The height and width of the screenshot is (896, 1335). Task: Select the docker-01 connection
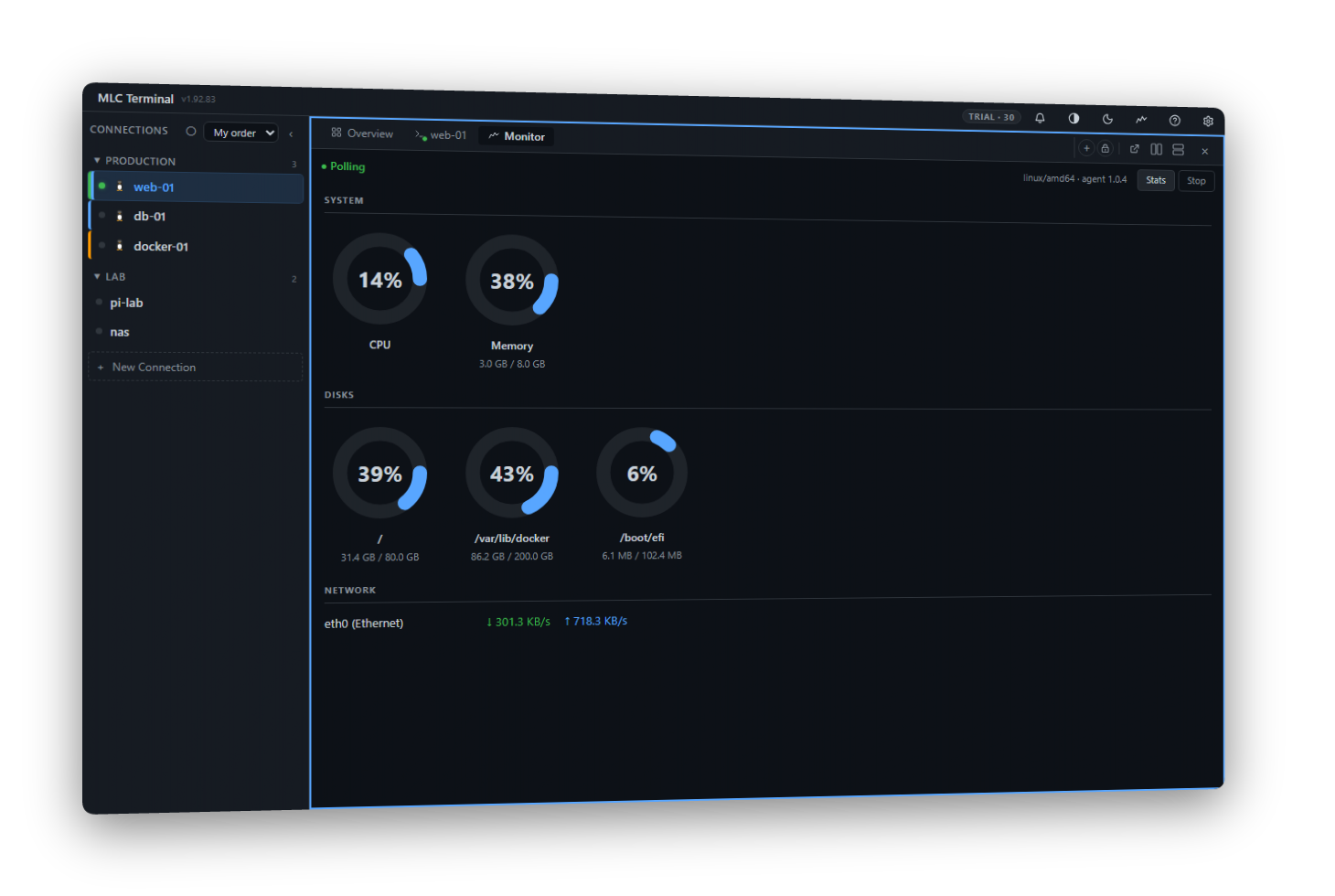click(x=196, y=246)
